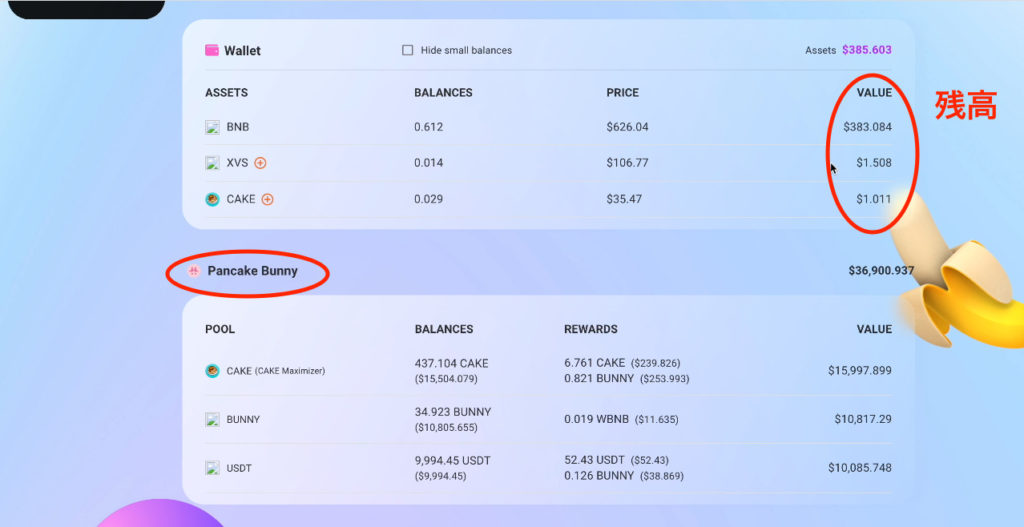Image resolution: width=1024 pixels, height=527 pixels.
Task: Click the 34.923 BUNNY pool balance
Action: (453, 412)
